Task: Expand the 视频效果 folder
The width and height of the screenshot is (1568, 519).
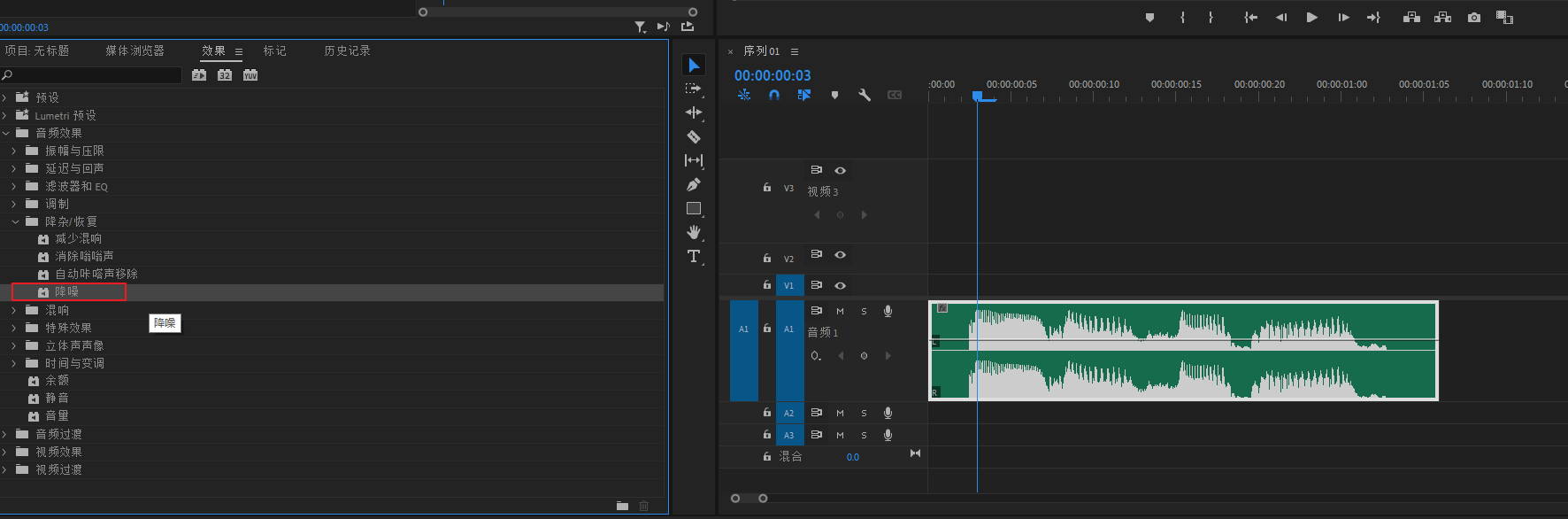Action: [x=4, y=452]
